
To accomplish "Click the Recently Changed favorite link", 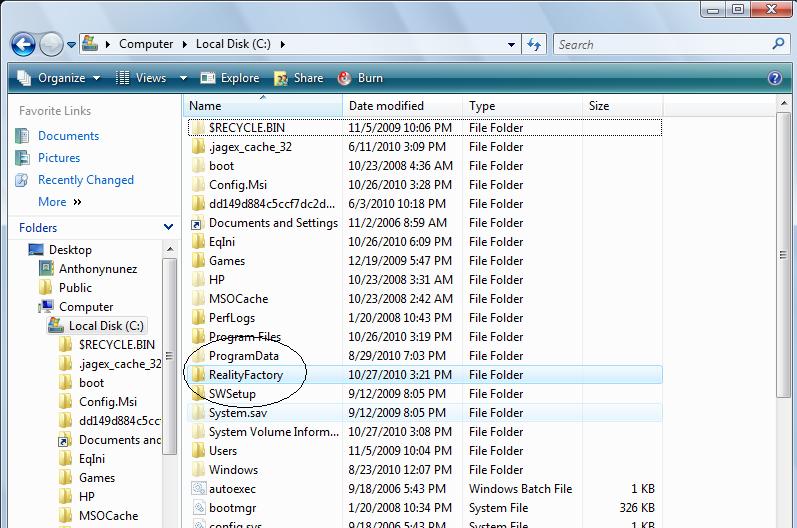I will pyautogui.click(x=85, y=180).
